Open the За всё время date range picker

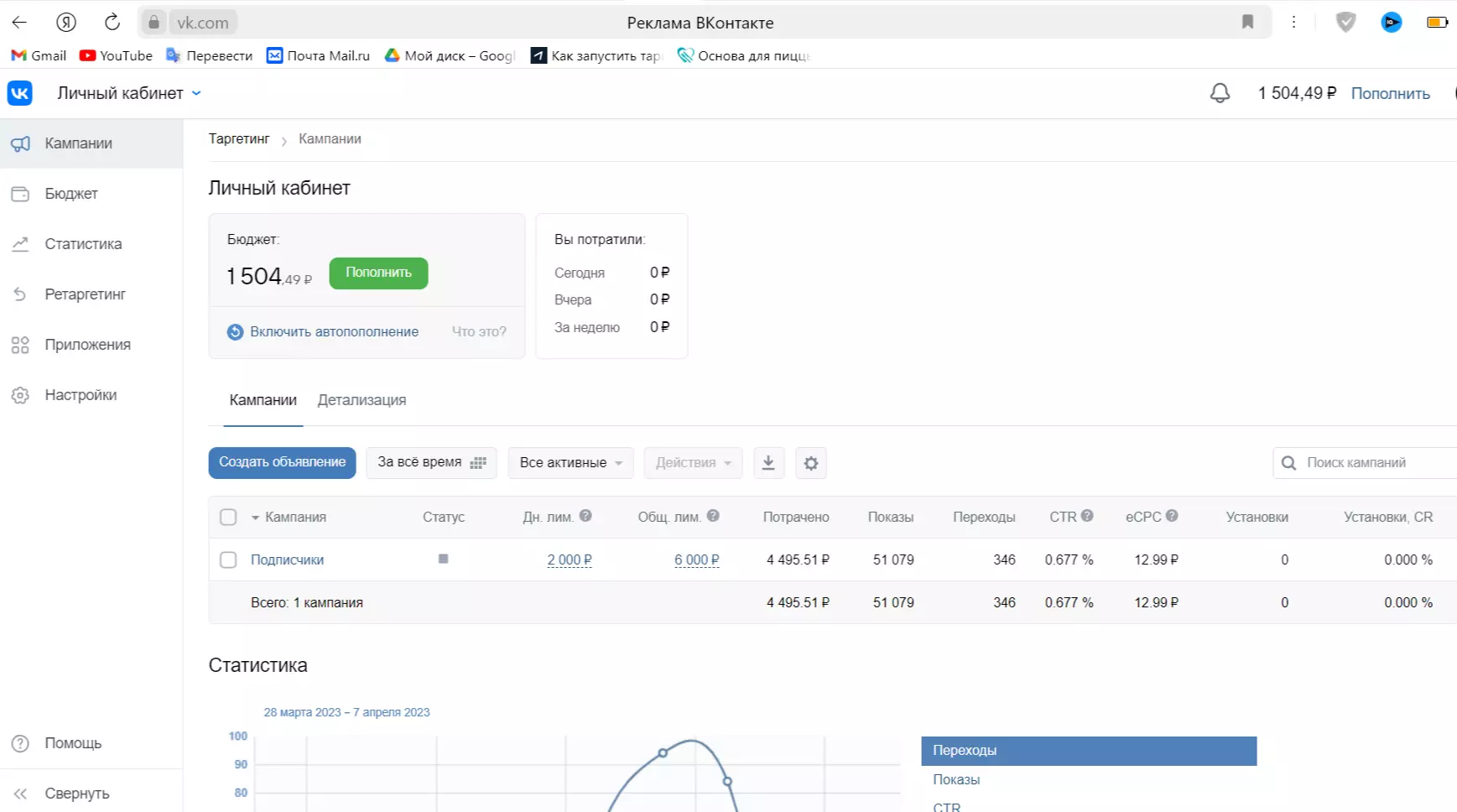(431, 462)
